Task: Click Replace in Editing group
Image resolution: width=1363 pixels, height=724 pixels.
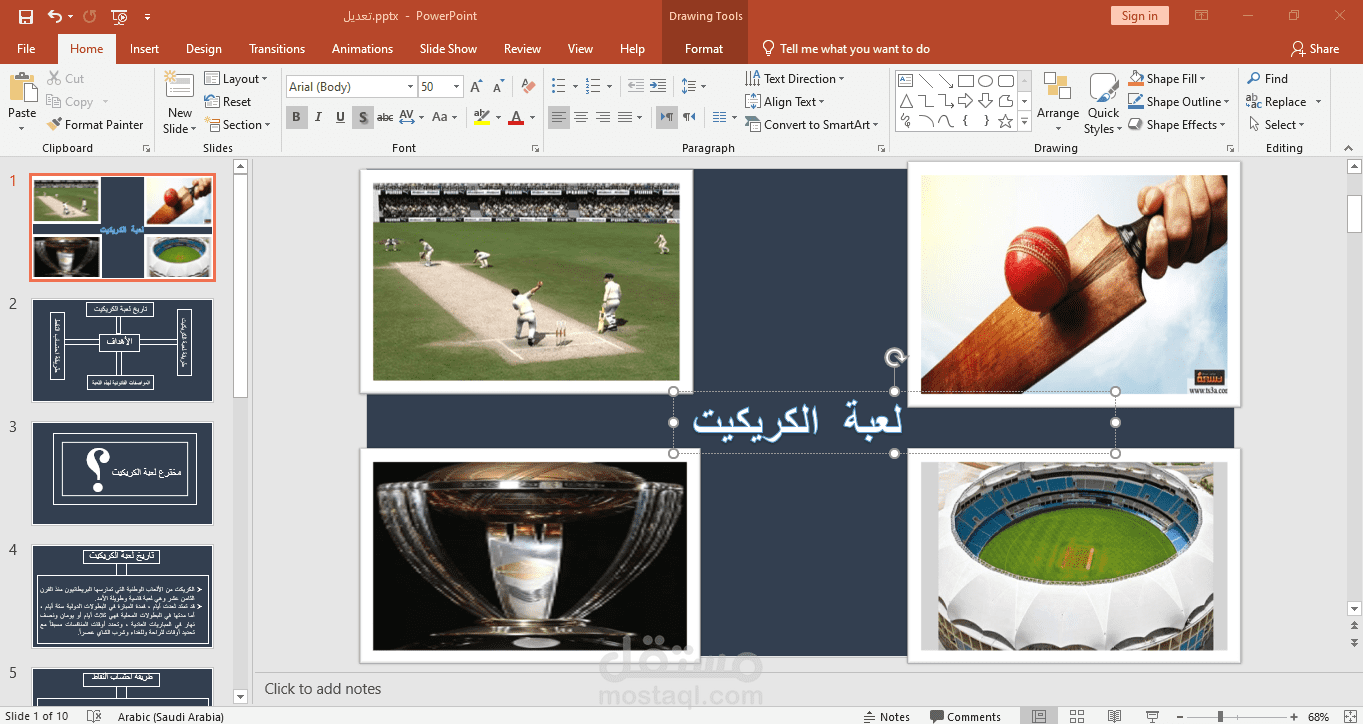Action: (x=1276, y=102)
